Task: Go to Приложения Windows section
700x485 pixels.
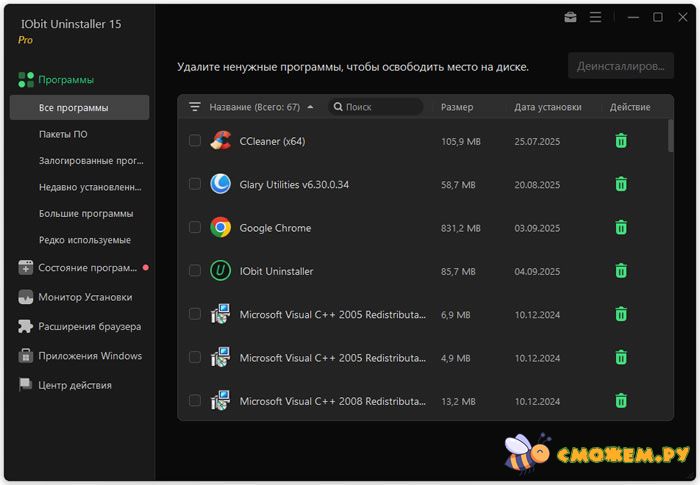Action: pos(90,356)
